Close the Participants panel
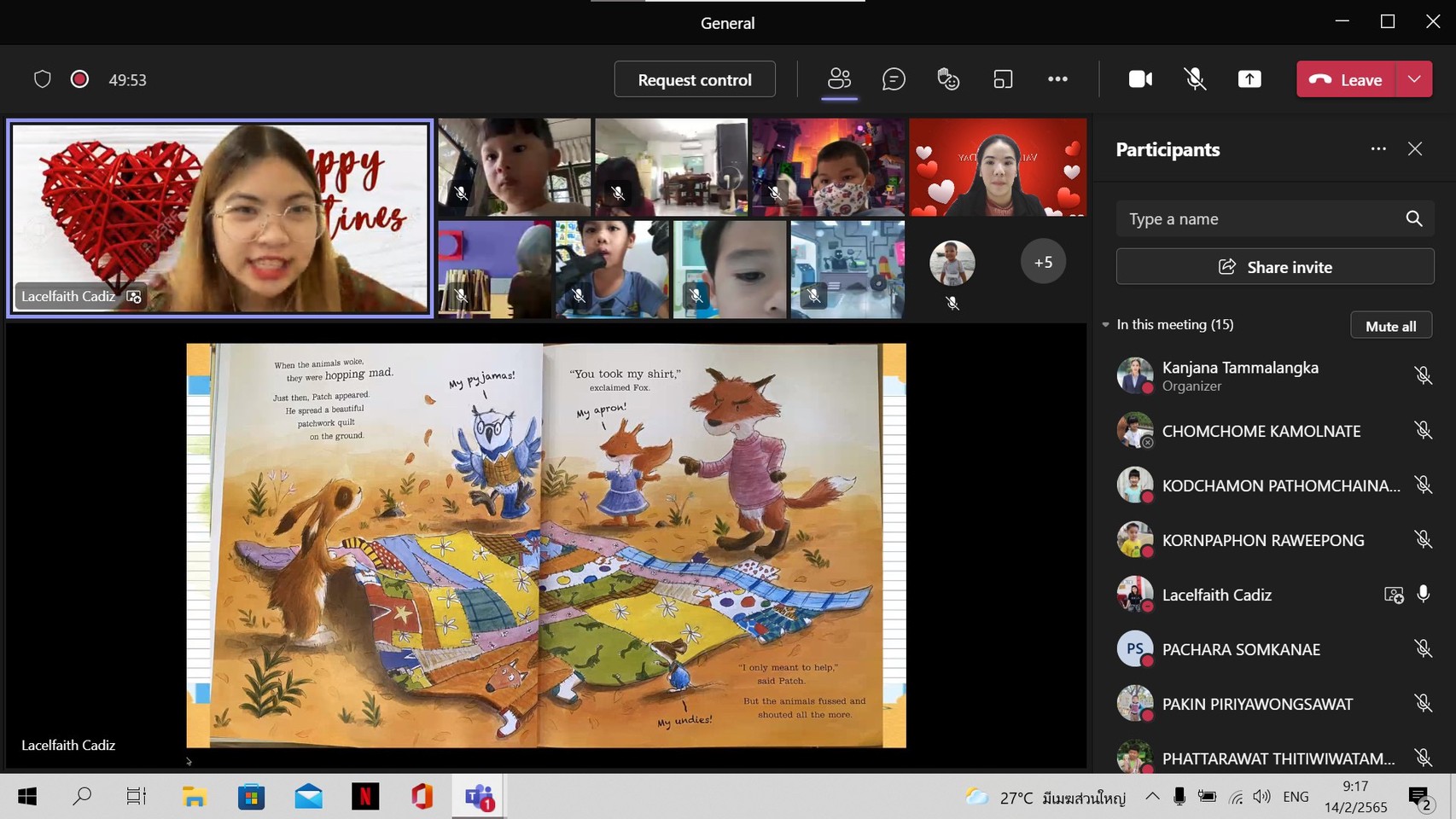 point(1415,149)
